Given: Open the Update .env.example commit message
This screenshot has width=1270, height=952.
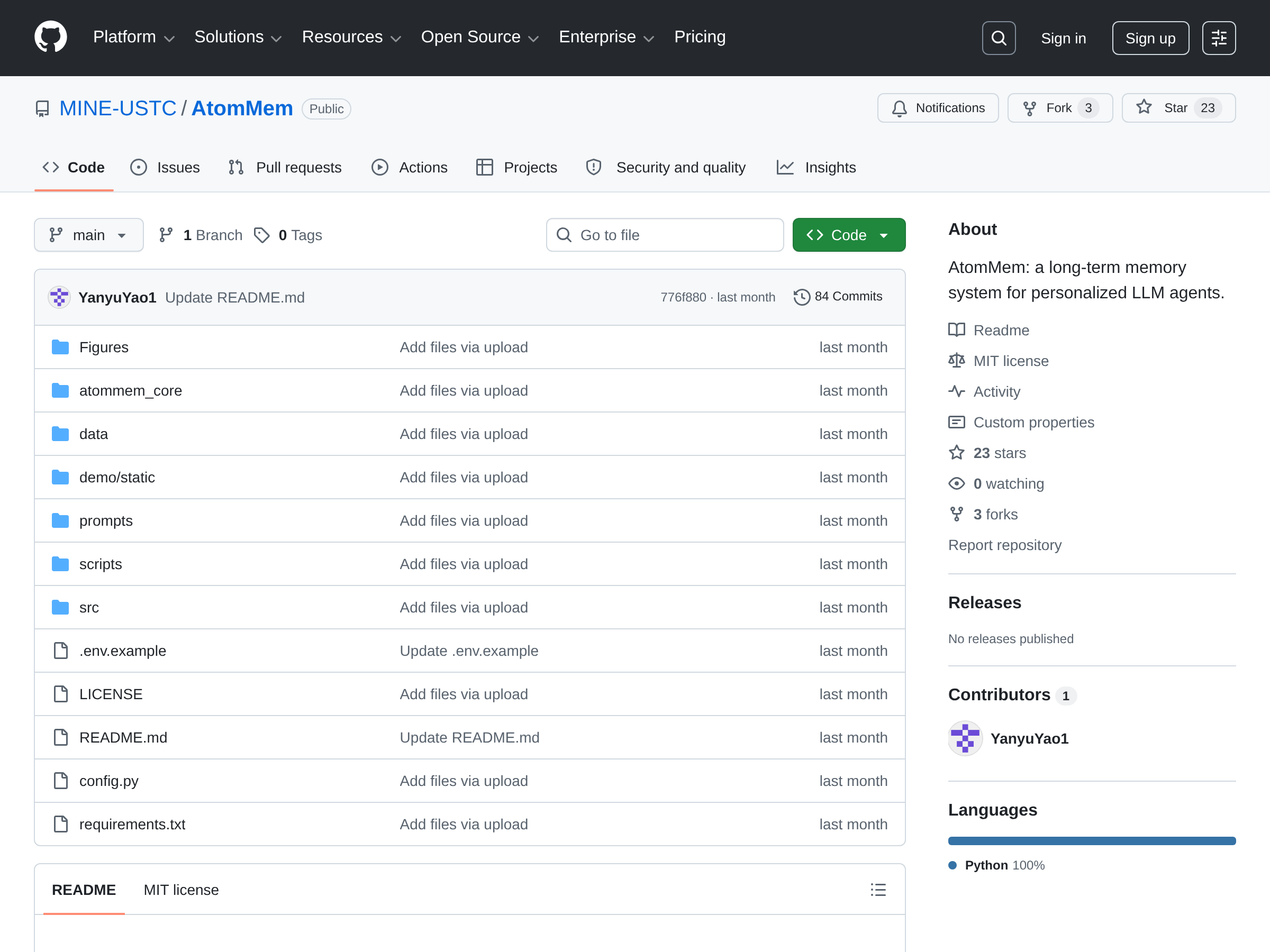Looking at the screenshot, I should coord(469,651).
